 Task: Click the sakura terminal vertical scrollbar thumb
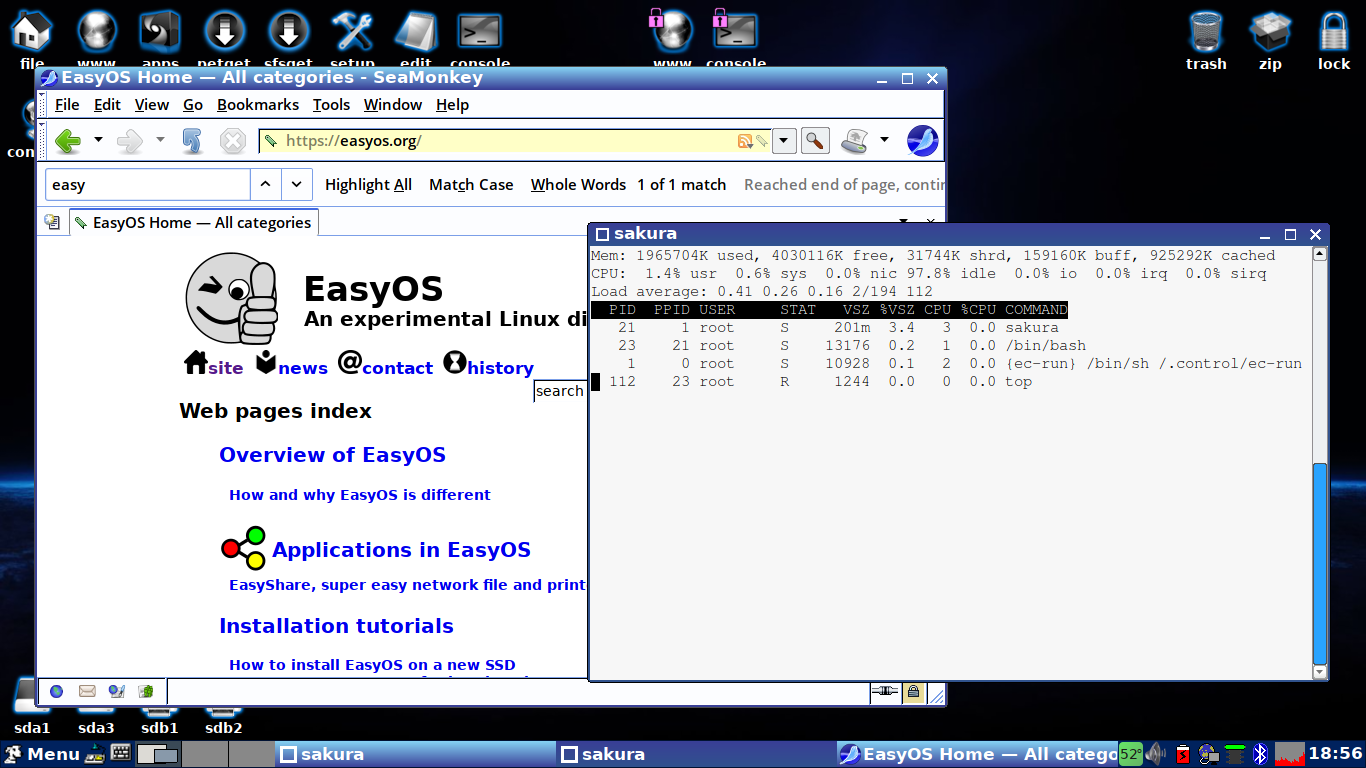1320,562
